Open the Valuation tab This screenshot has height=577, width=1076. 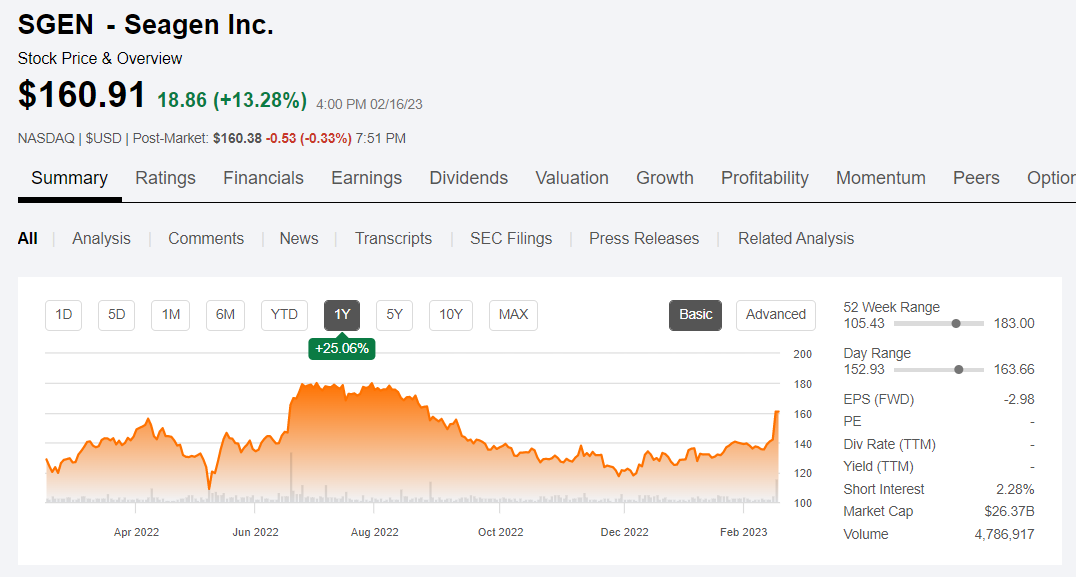571,178
